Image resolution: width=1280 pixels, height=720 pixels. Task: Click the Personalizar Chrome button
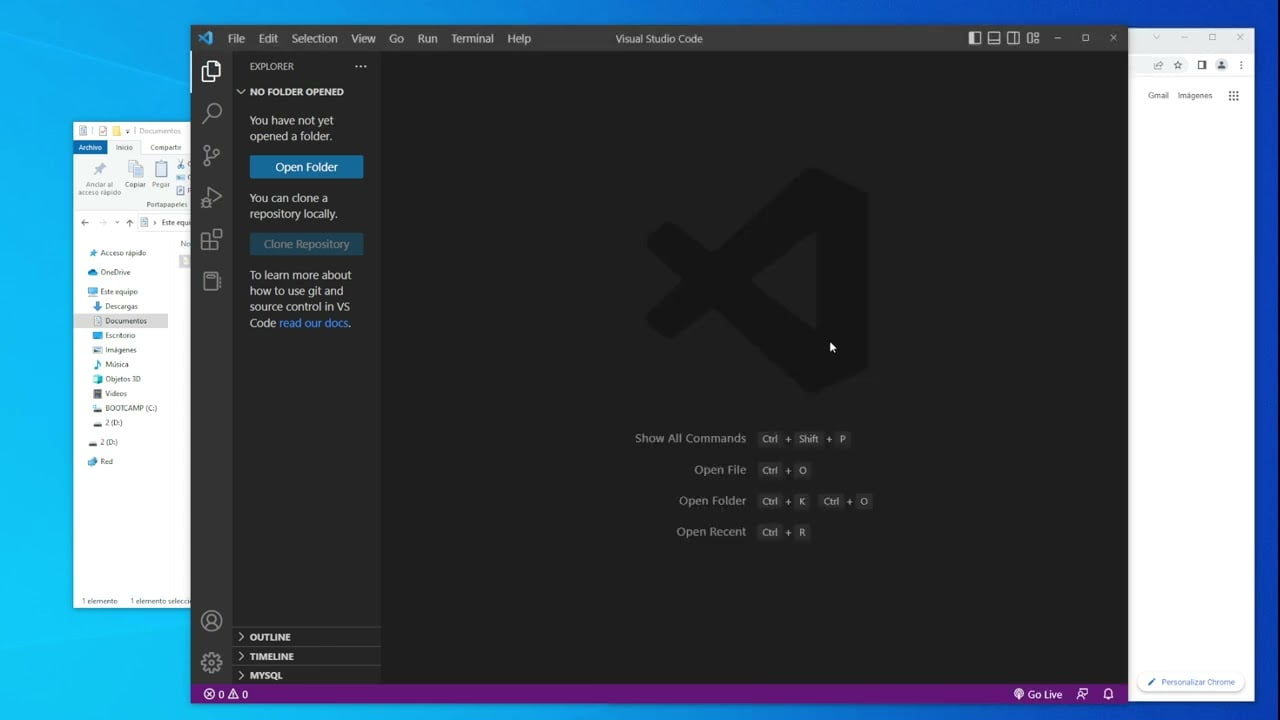click(x=1190, y=681)
